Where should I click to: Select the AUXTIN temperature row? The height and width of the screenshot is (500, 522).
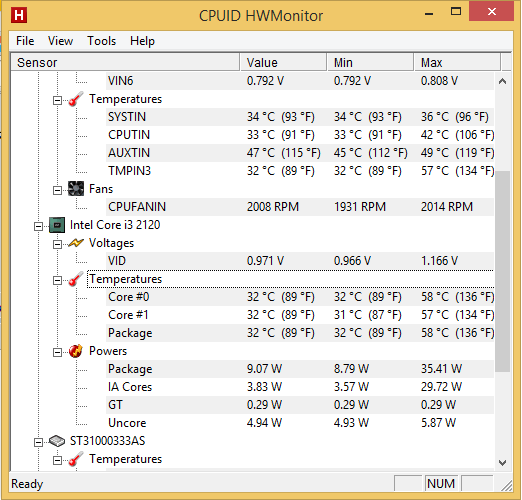tap(300, 153)
